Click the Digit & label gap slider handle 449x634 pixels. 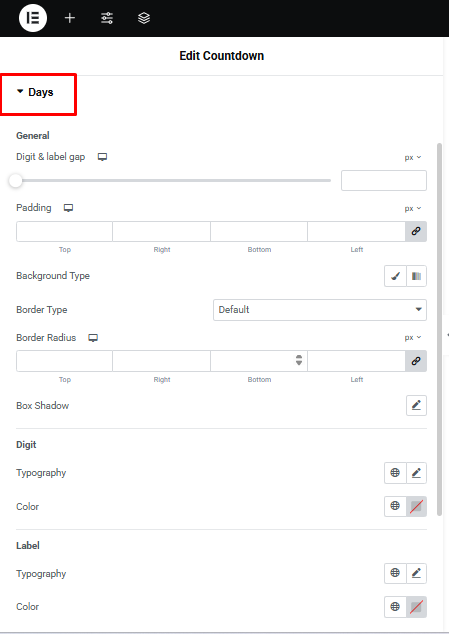16,180
